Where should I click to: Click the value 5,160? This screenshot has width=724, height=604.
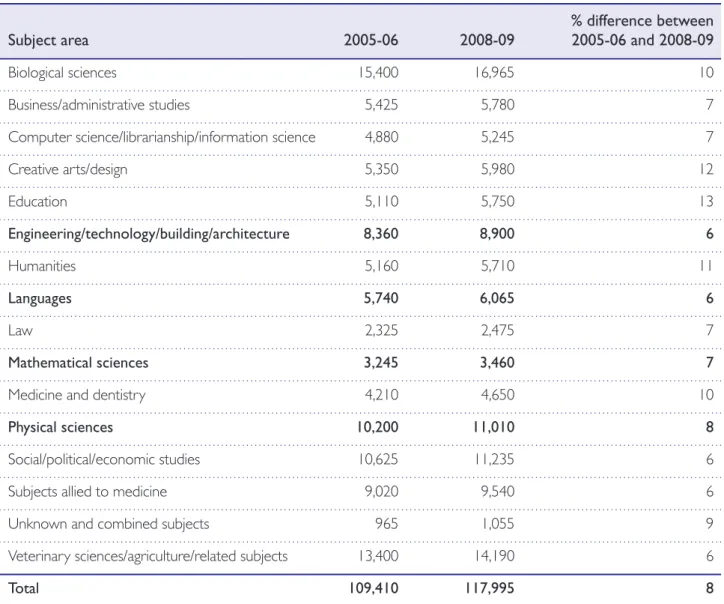point(381,266)
